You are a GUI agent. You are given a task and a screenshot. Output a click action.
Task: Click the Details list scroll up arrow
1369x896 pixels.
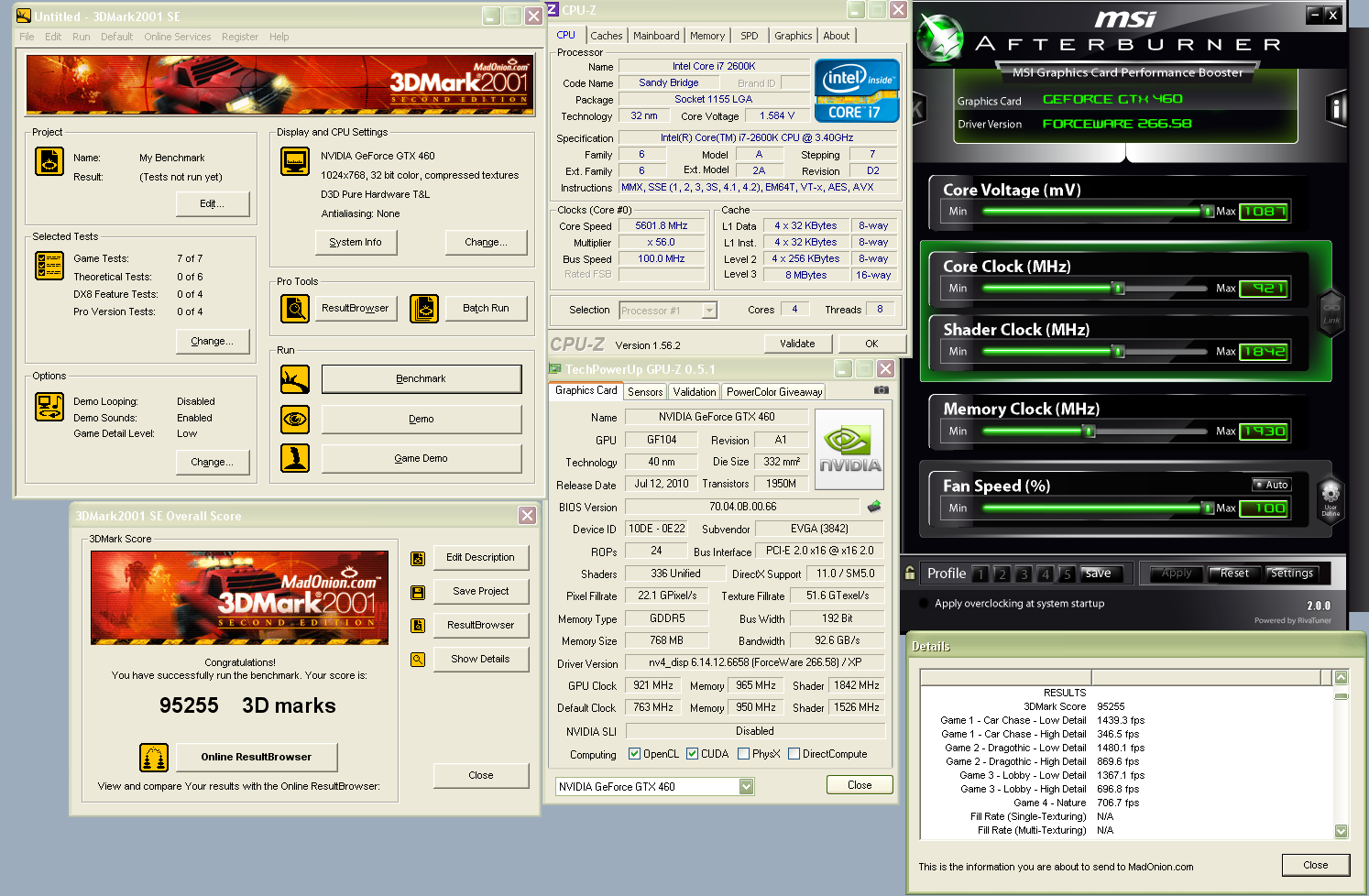pyautogui.click(x=1342, y=677)
